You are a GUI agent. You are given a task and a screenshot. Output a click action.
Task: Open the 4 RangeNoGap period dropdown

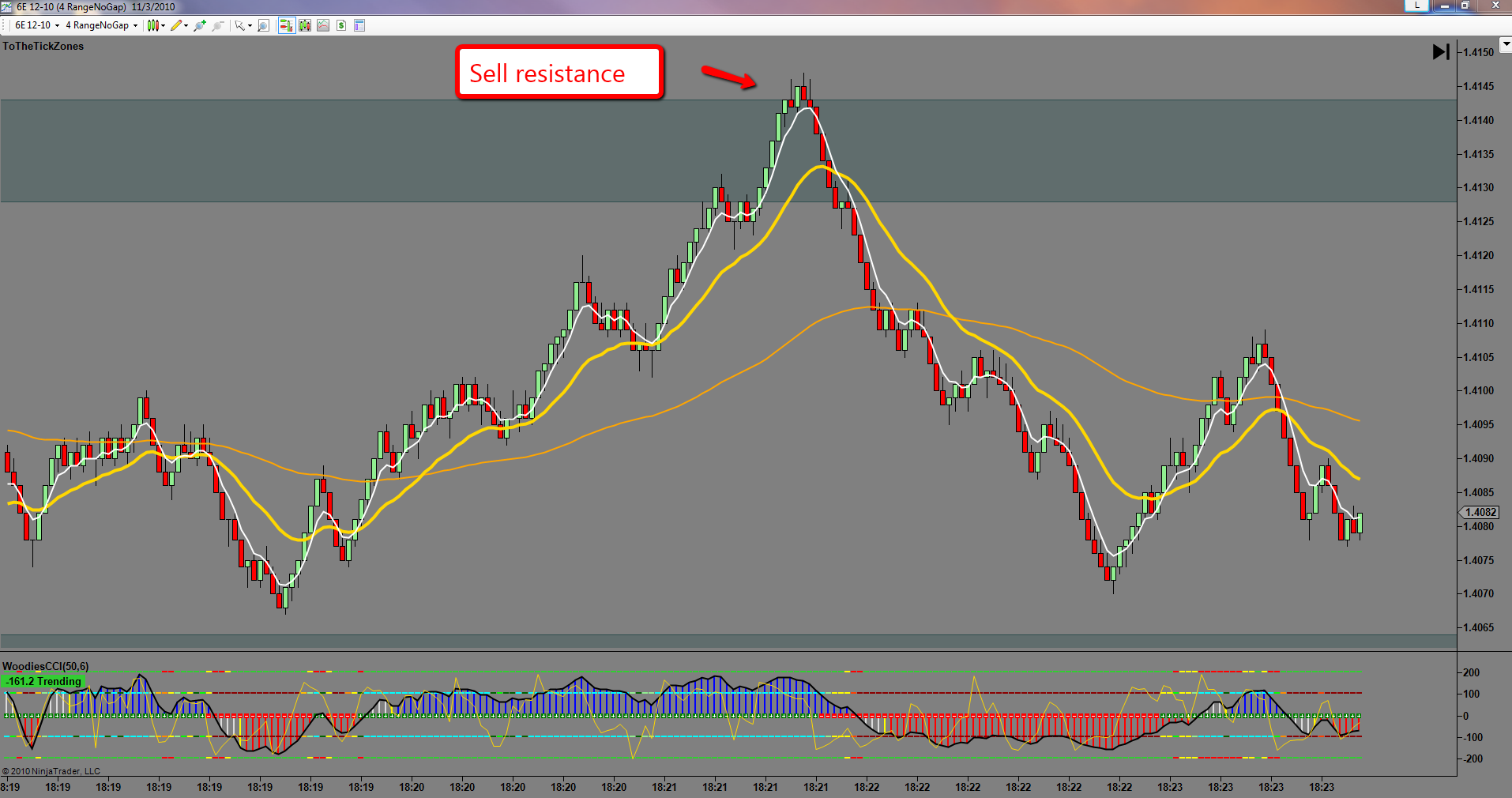[101, 25]
